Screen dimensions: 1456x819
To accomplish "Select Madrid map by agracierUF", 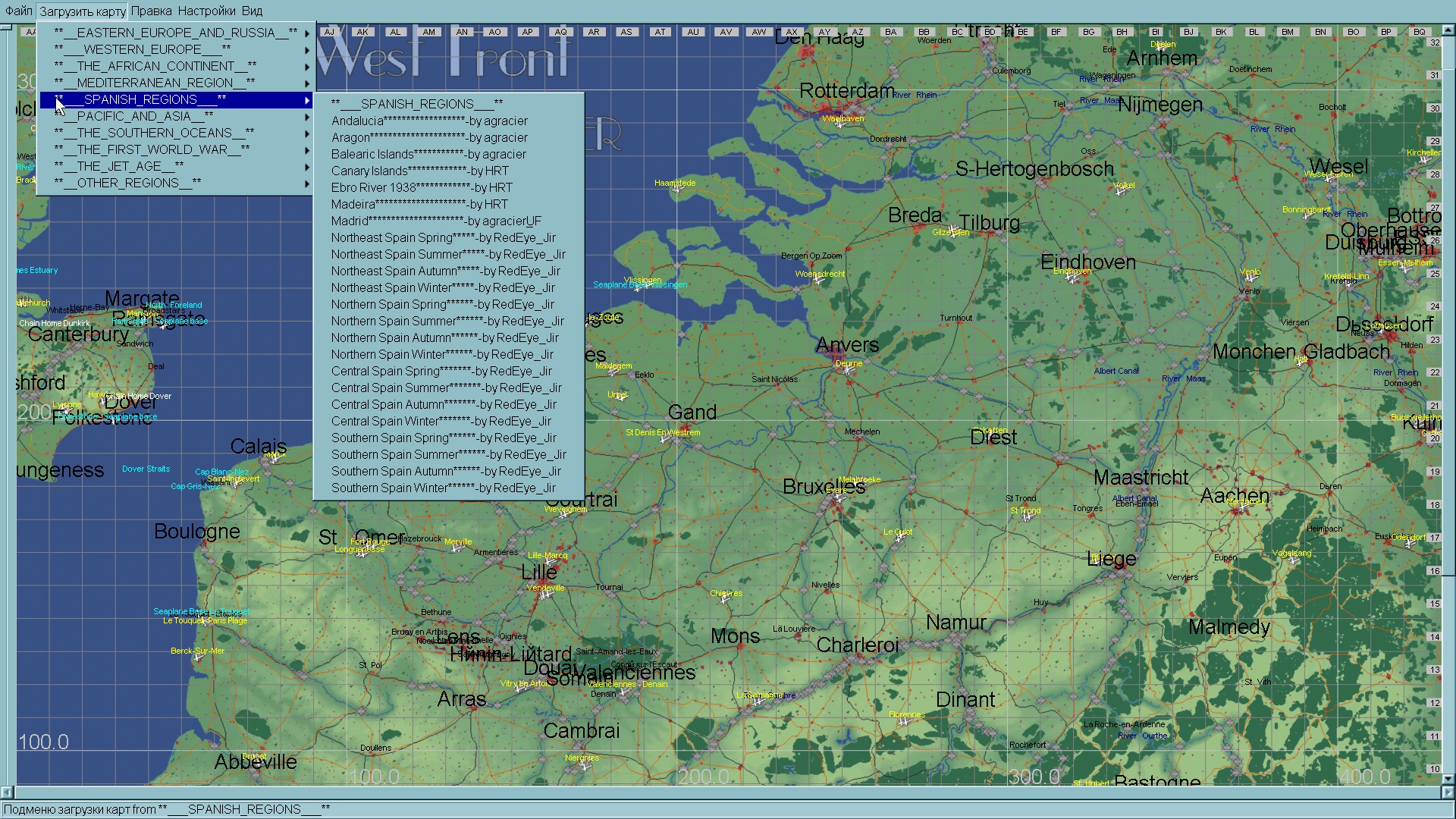I will (x=436, y=221).
